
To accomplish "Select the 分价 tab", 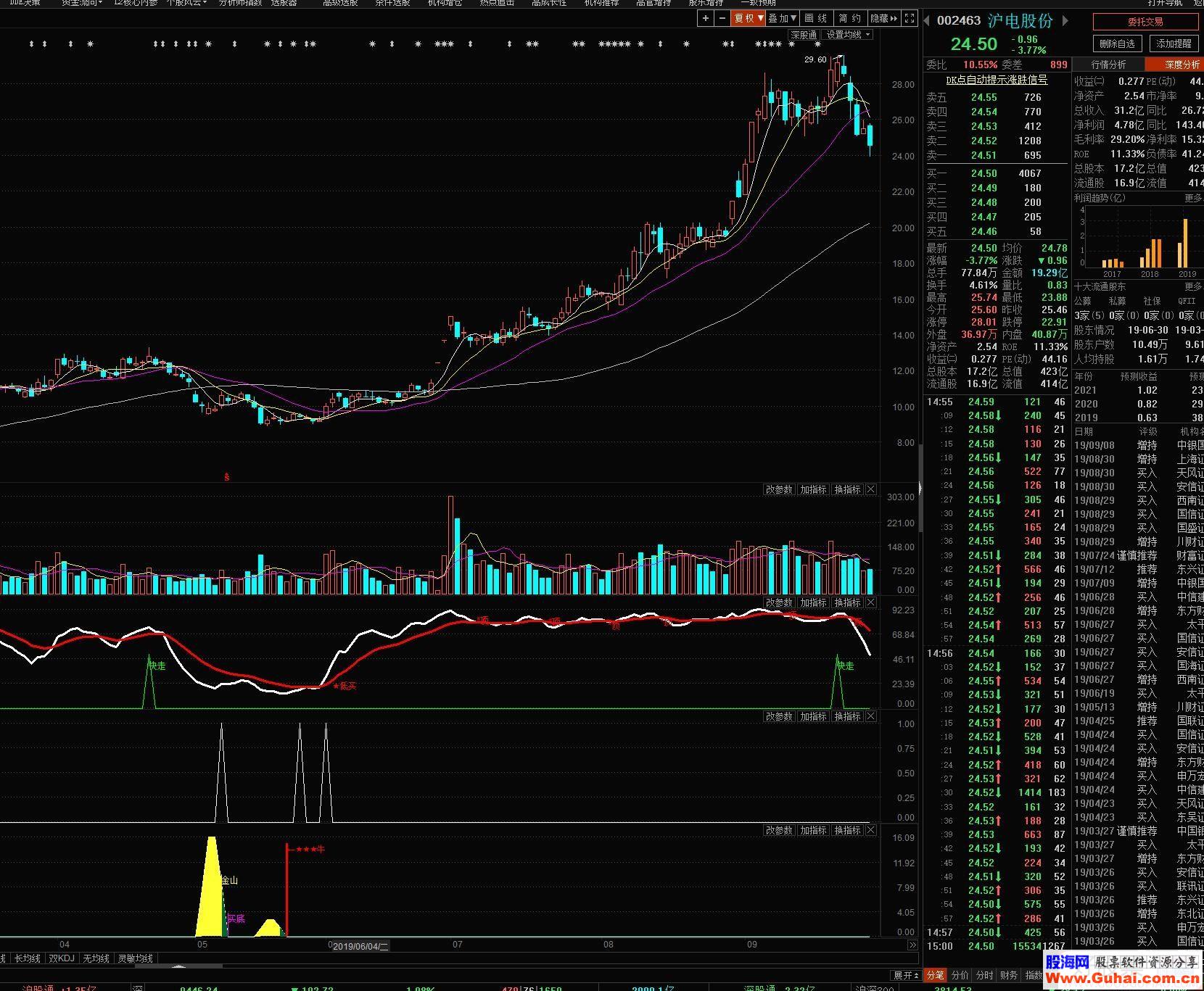I will click(960, 976).
